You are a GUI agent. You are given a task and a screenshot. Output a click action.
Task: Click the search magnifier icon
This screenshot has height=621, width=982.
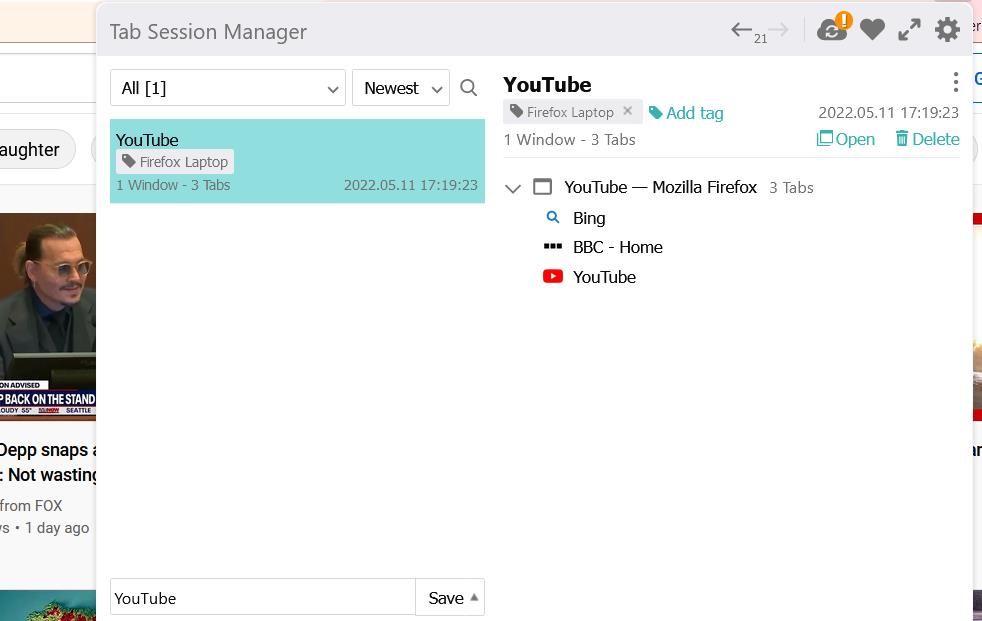pyautogui.click(x=468, y=88)
